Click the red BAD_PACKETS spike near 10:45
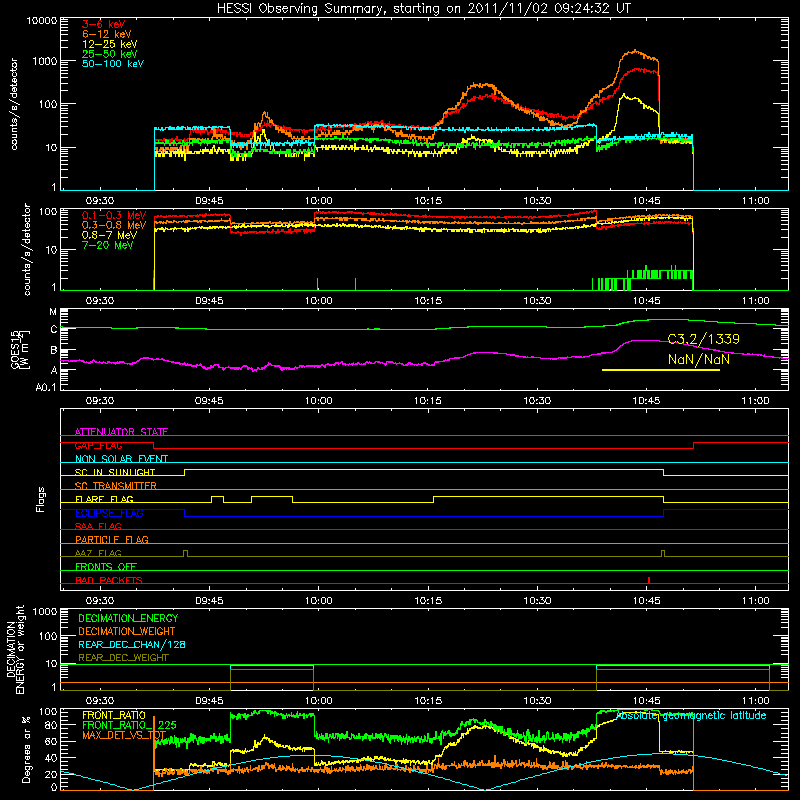The height and width of the screenshot is (800, 800). pyautogui.click(x=648, y=580)
